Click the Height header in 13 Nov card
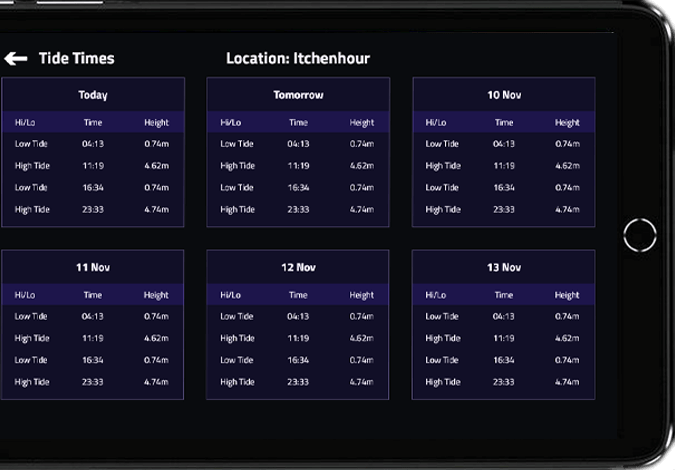 point(567,296)
